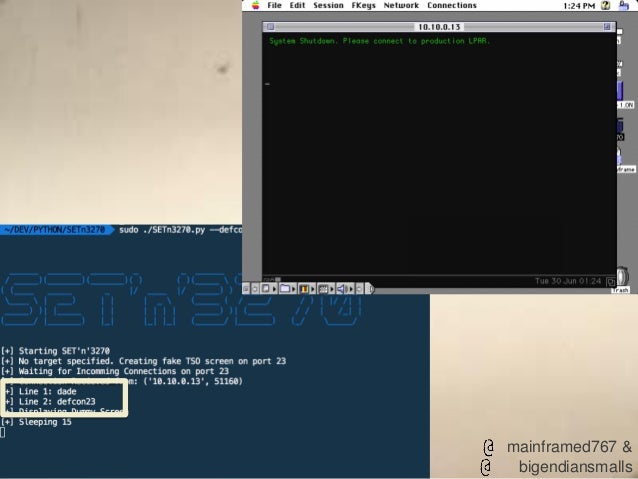Viewport: 638px width, 479px height.
Task: Click the ('10.10.0.13', 51160) address text
Action: (193, 381)
